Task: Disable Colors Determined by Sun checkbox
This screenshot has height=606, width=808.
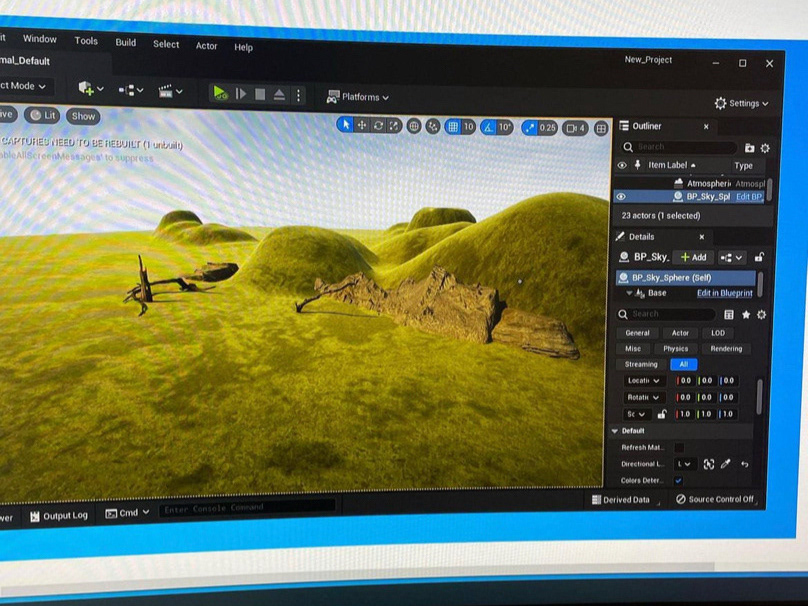Action: (x=678, y=480)
